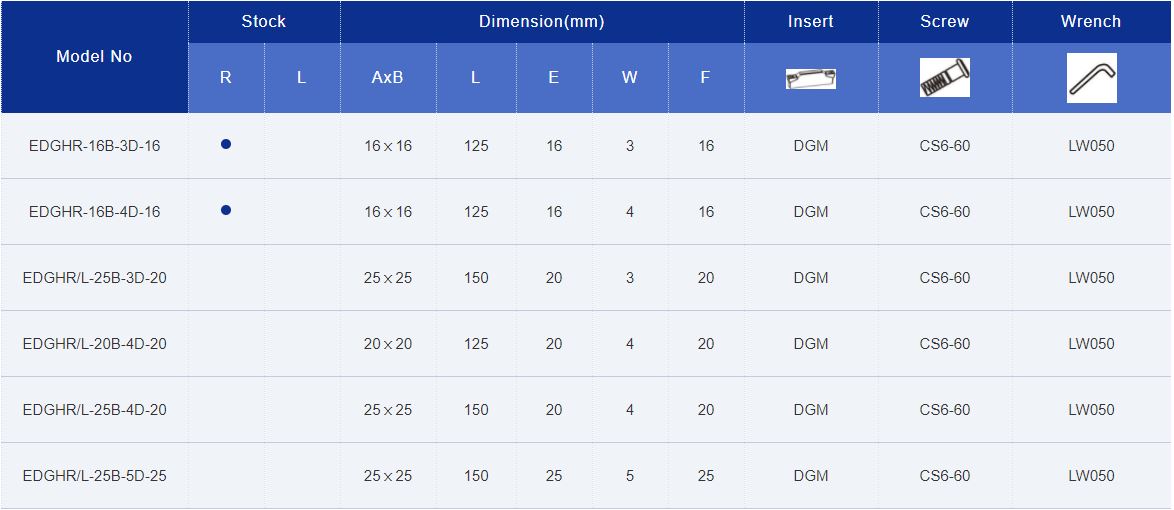1174x510 pixels.
Task: Select model EDGHR-16B-3D-16
Action: click(x=95, y=146)
